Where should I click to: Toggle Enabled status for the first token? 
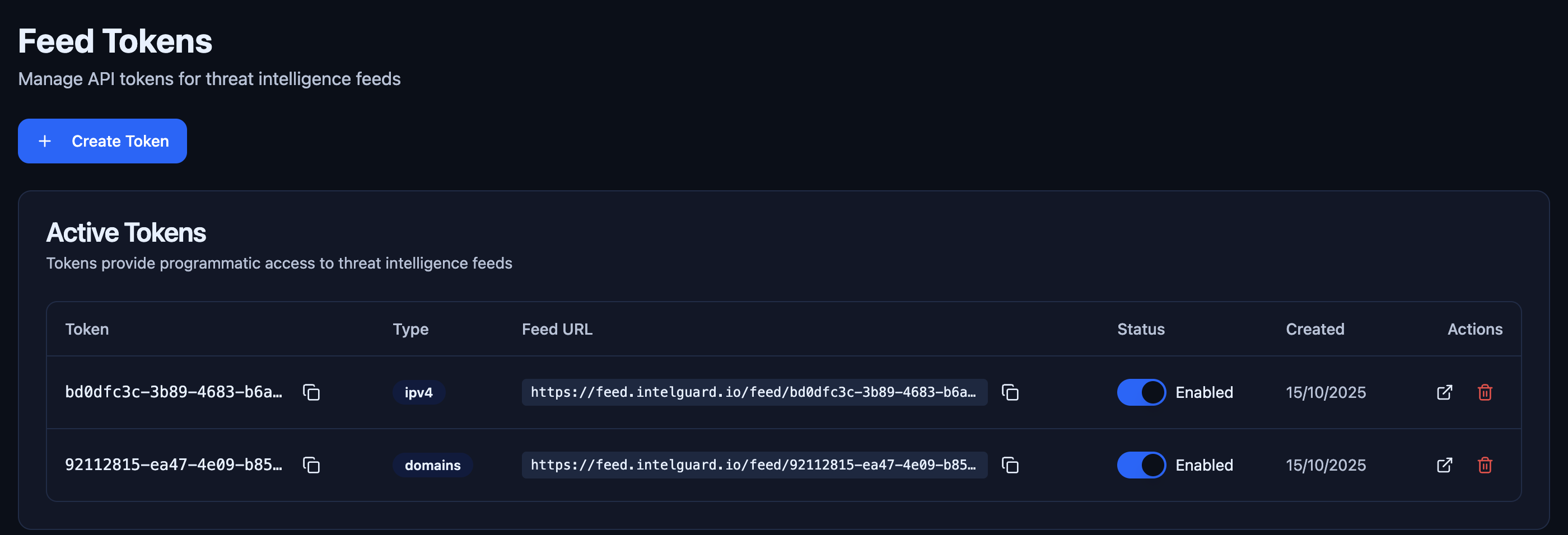coord(1141,392)
